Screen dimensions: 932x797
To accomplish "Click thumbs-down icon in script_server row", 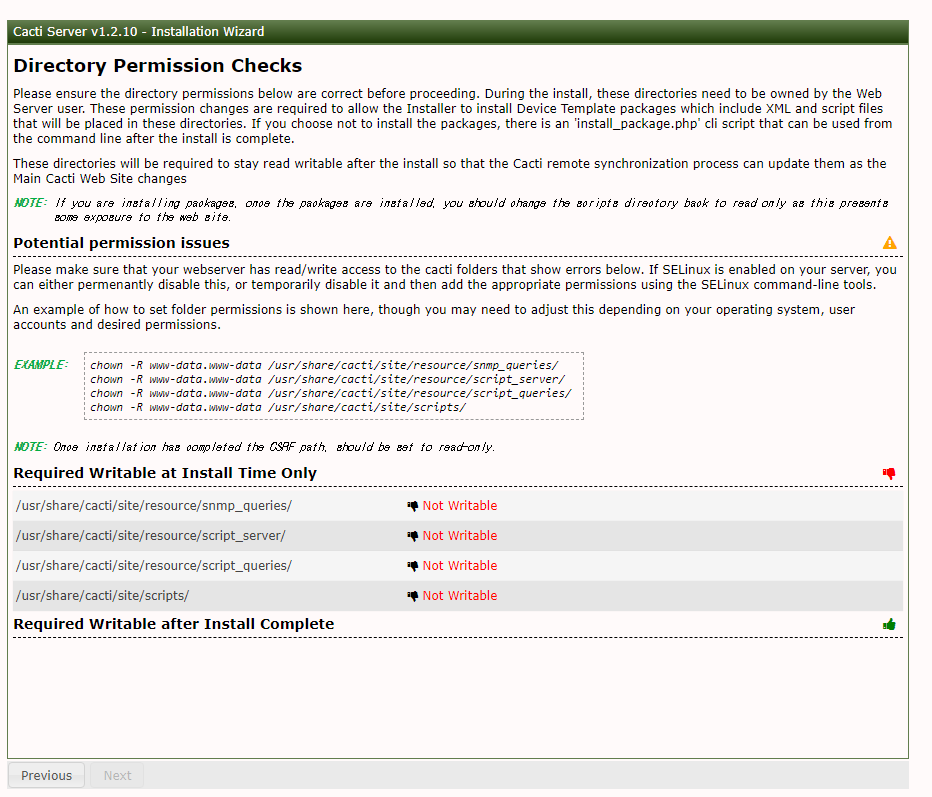I will pos(413,535).
